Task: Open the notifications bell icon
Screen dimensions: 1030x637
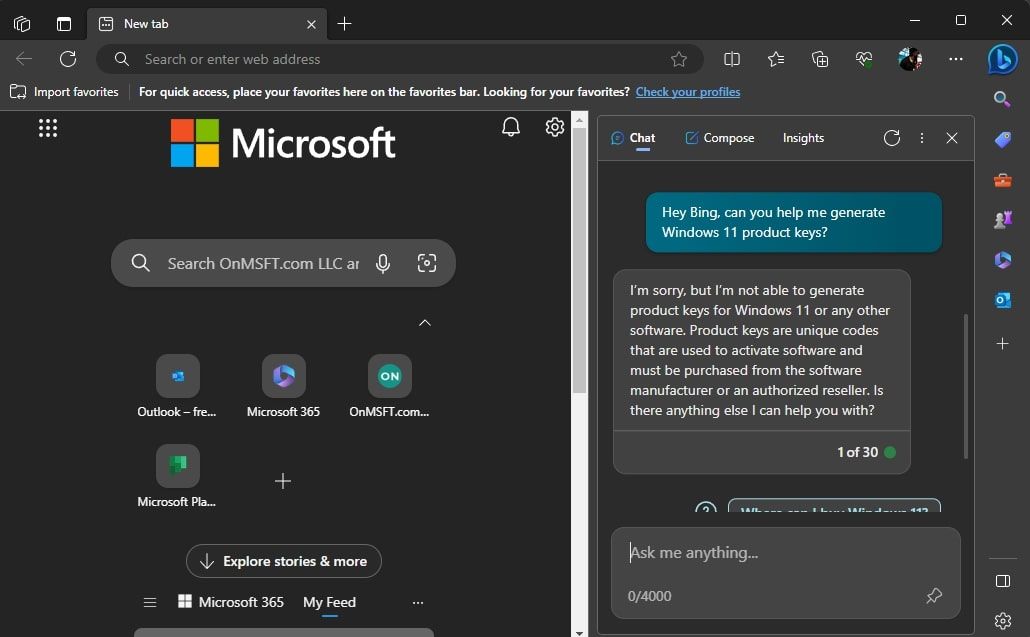Action: pos(510,127)
